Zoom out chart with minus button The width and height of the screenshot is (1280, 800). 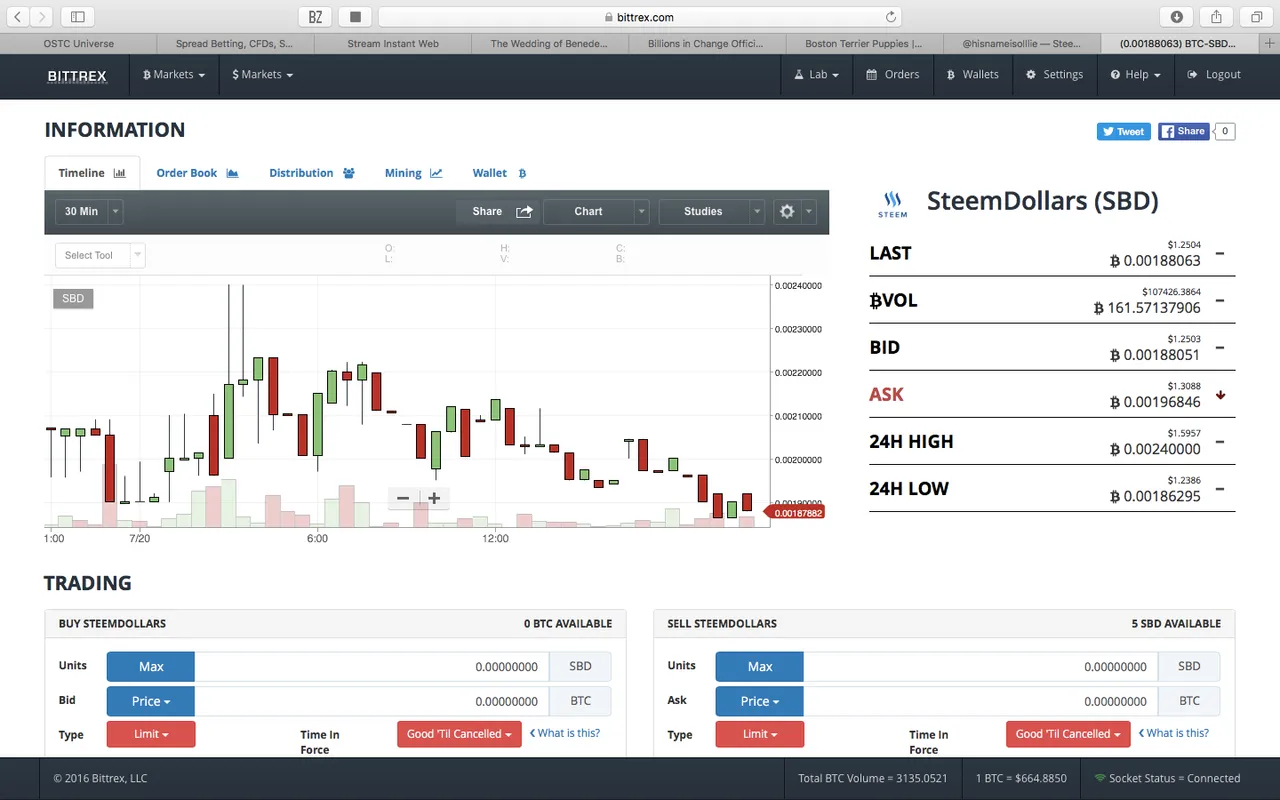click(x=403, y=498)
